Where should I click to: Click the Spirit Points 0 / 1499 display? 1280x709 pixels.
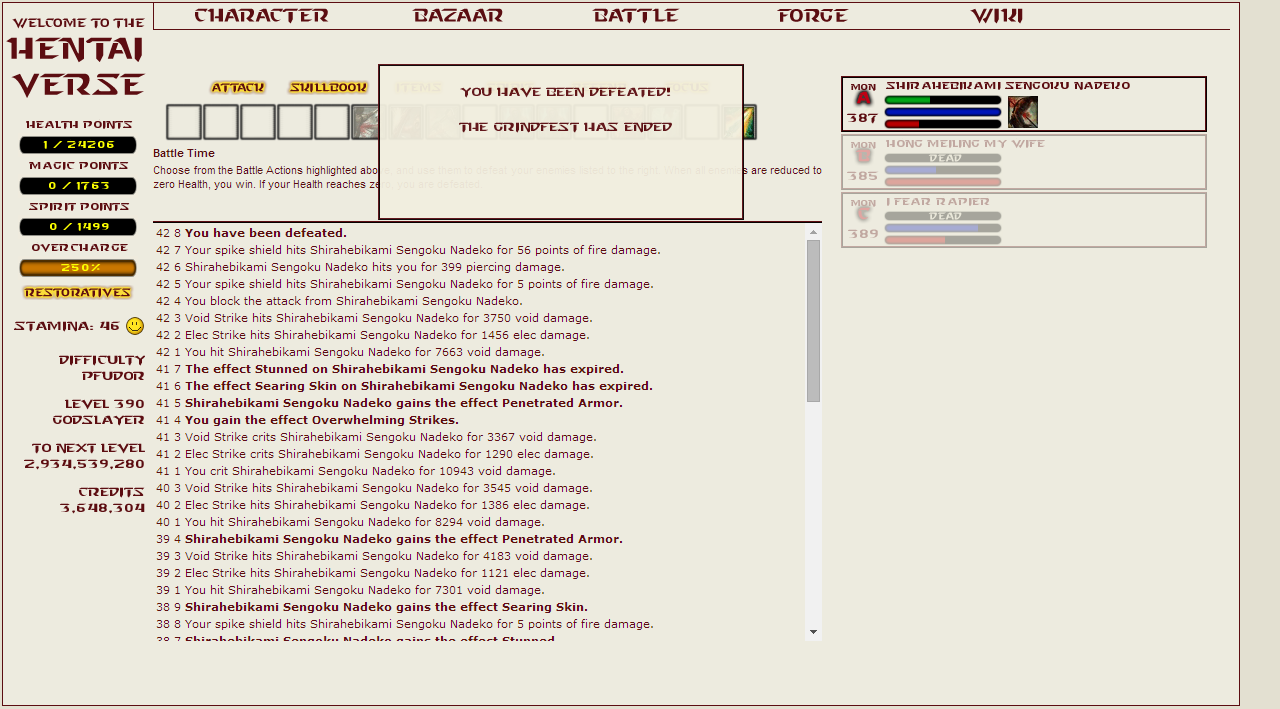click(78, 227)
